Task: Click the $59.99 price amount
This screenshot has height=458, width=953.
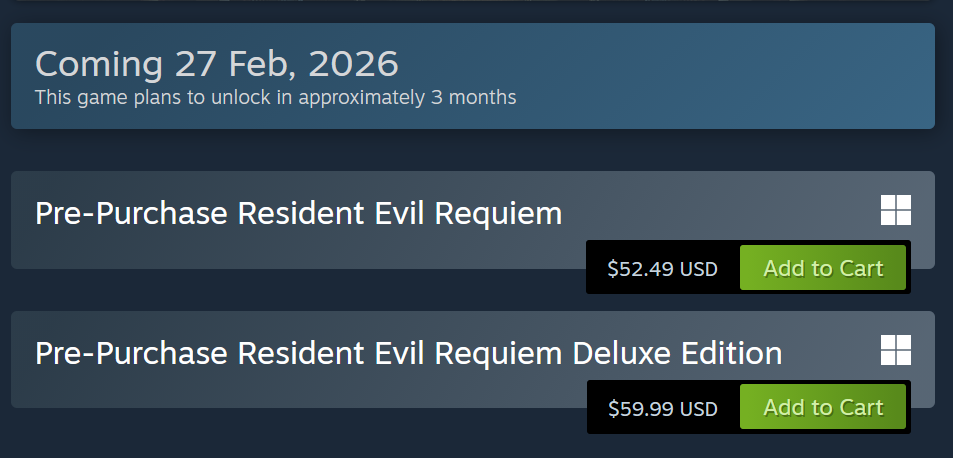Action: coord(641,409)
